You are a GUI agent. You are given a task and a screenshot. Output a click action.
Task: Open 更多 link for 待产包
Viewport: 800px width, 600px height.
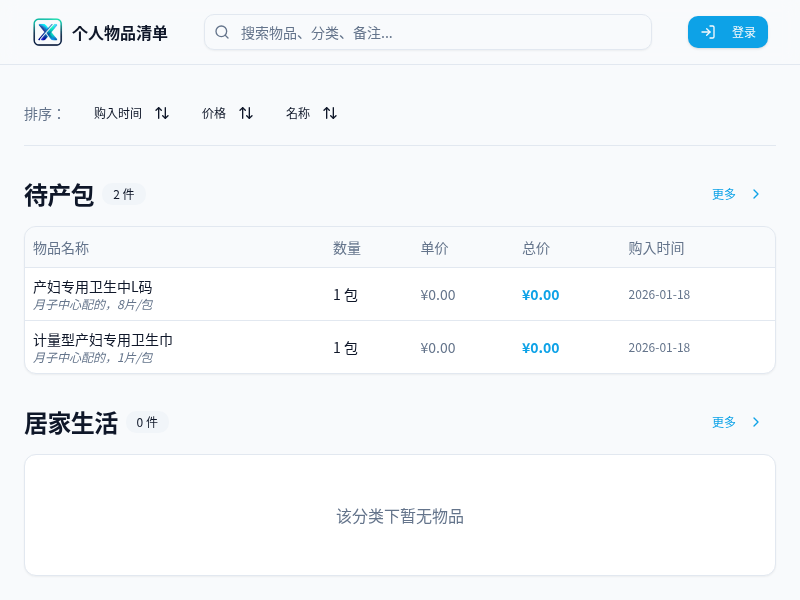(x=724, y=194)
